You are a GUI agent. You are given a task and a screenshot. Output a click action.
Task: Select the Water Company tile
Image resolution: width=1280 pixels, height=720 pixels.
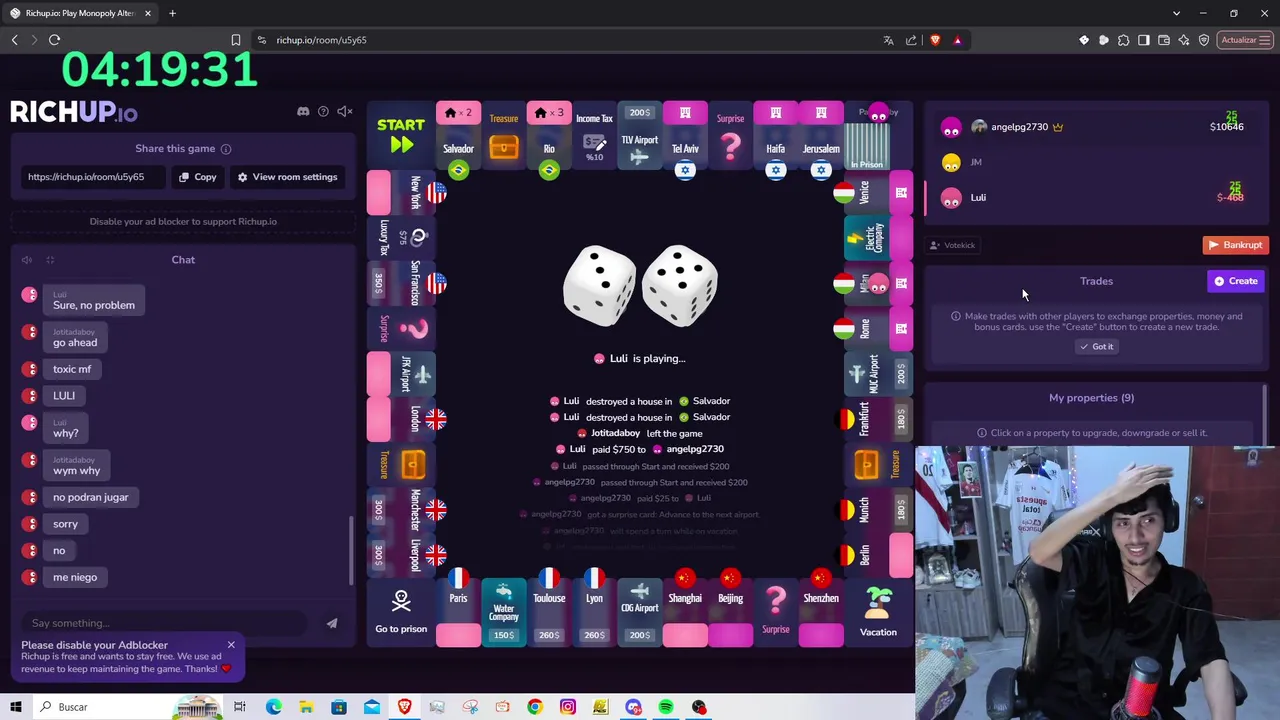[504, 613]
